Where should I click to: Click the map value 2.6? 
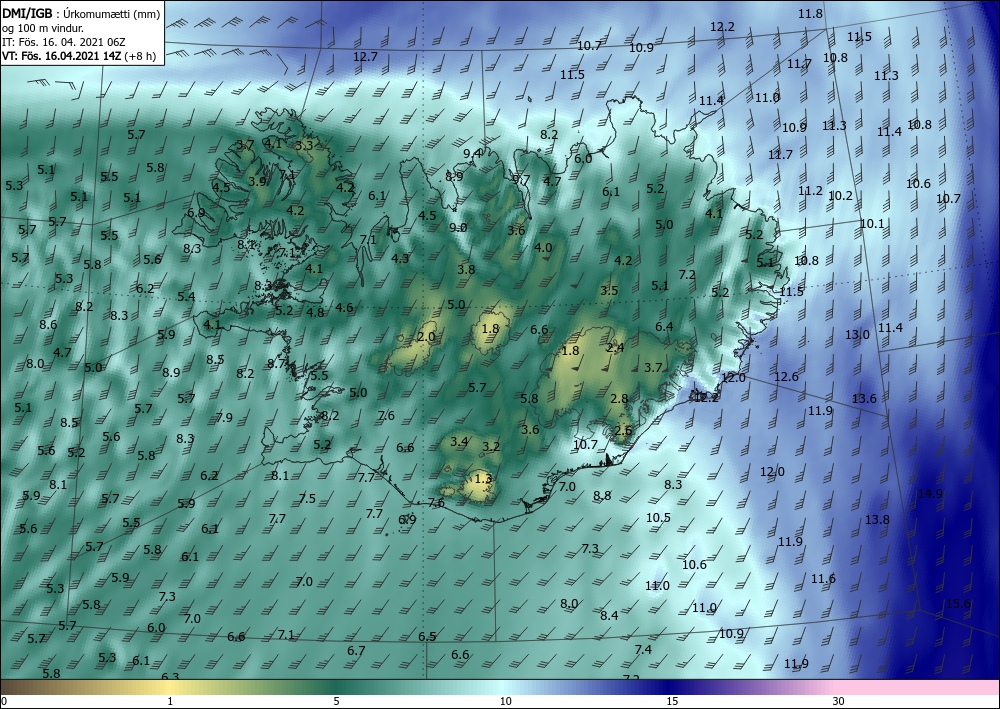click(623, 430)
